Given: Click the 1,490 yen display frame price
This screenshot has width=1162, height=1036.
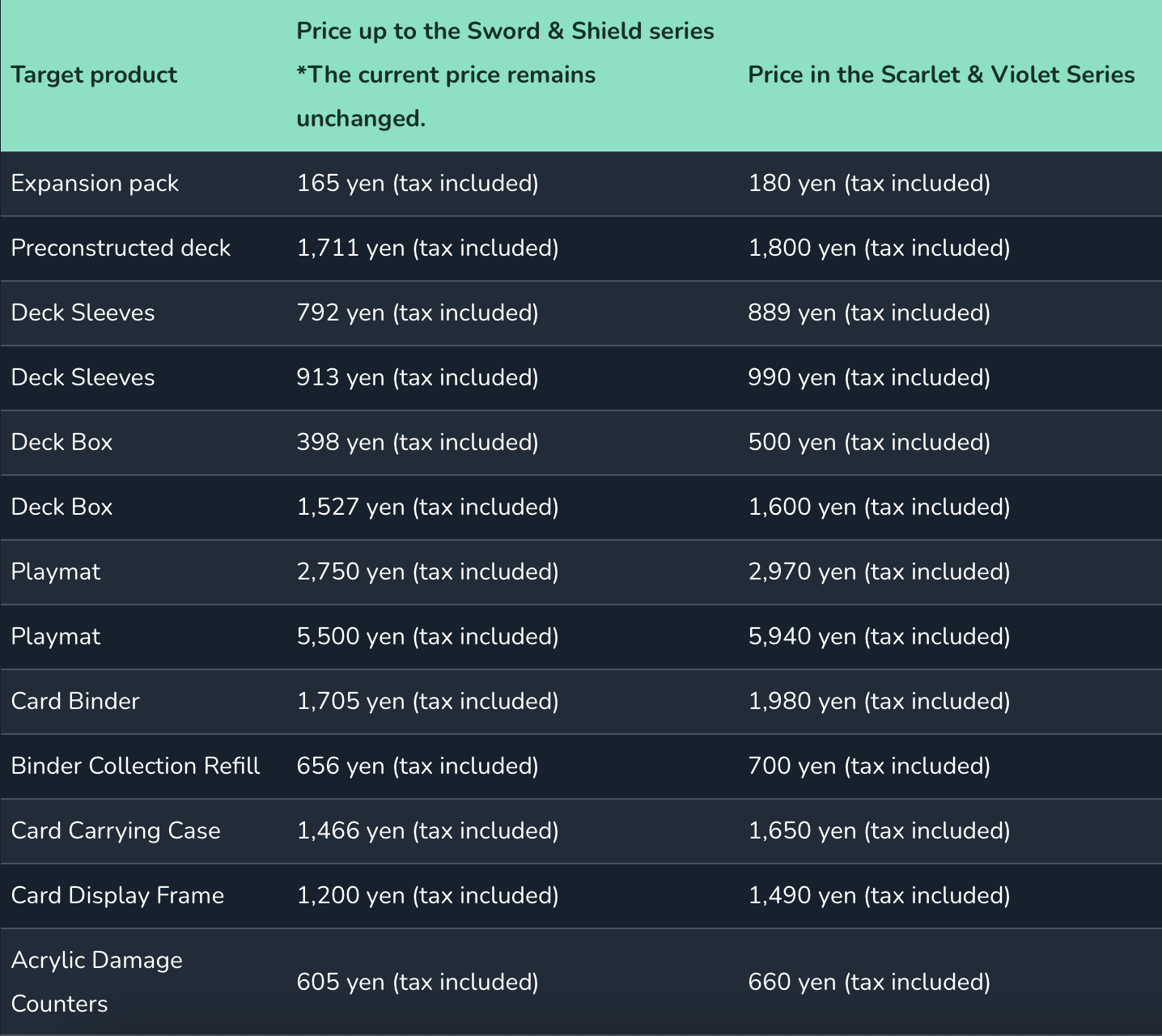Looking at the screenshot, I should click(x=879, y=895).
